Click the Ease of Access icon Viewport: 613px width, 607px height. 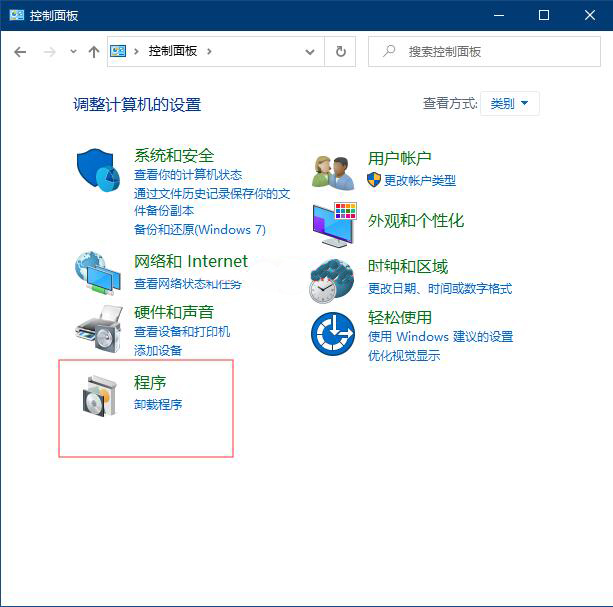tap(333, 334)
